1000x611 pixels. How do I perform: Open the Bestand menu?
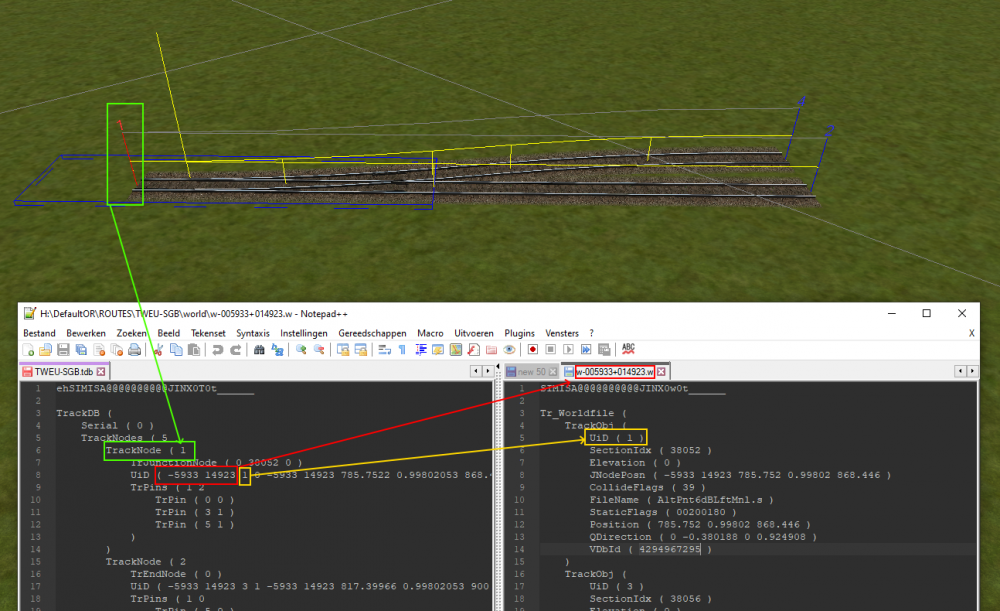click(x=39, y=333)
